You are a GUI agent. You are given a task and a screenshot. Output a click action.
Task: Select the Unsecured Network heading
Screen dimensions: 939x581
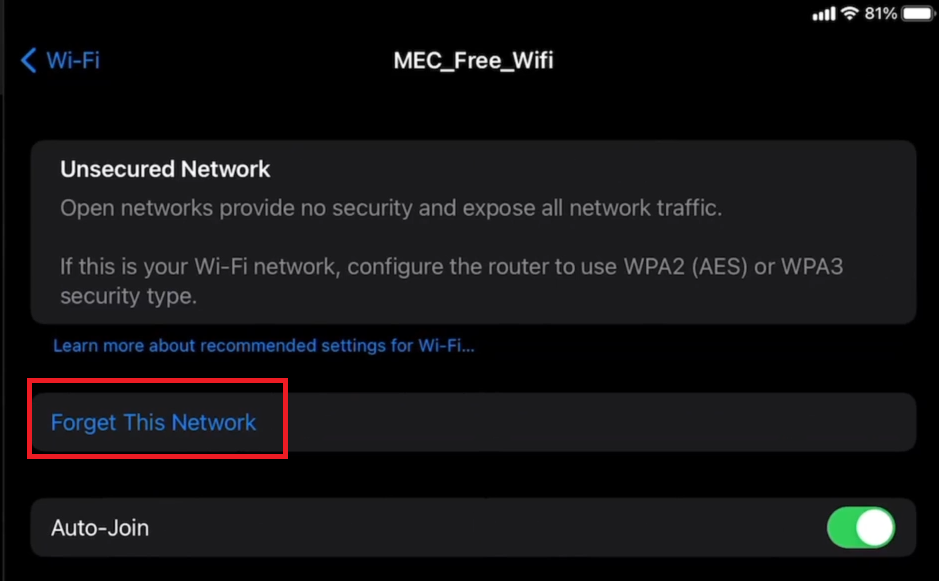165,170
